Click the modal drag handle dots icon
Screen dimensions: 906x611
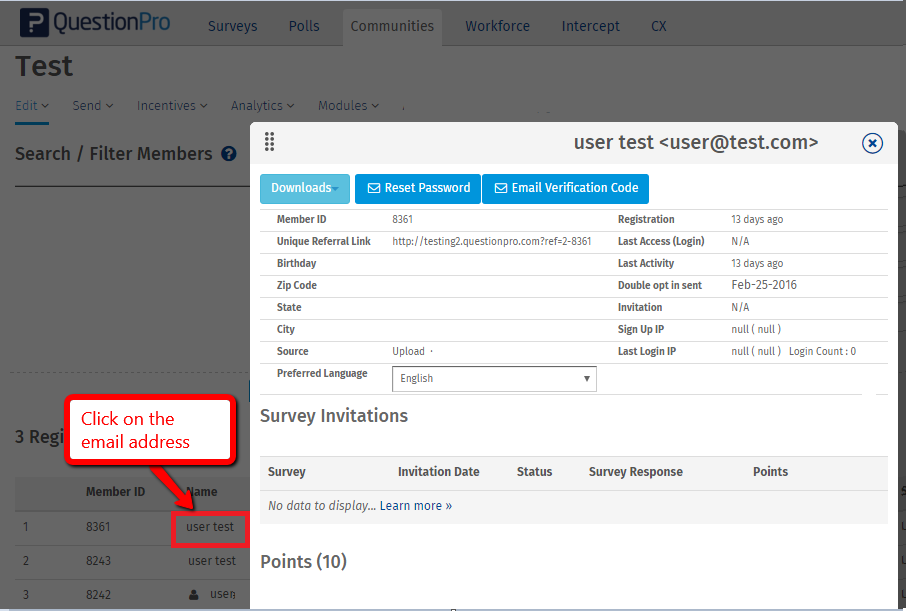coord(269,142)
